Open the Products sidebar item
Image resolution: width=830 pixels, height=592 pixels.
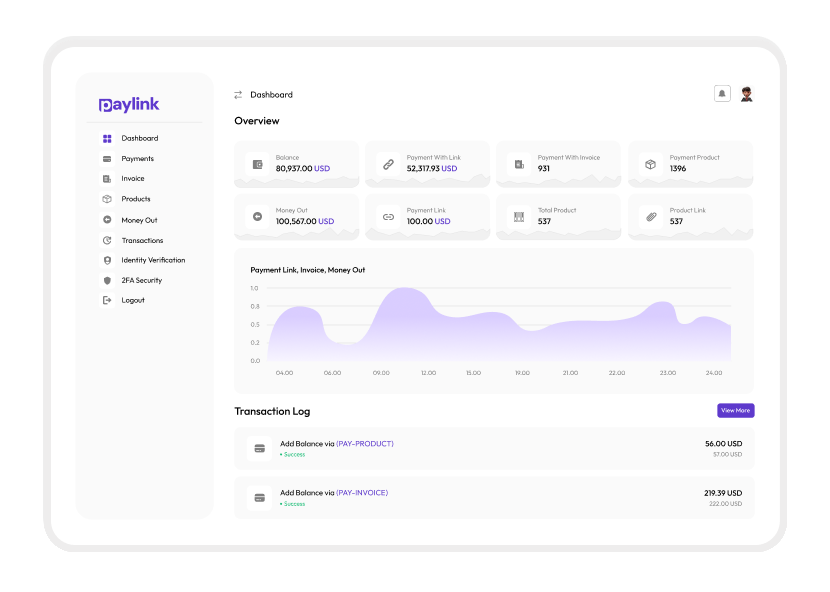135,199
